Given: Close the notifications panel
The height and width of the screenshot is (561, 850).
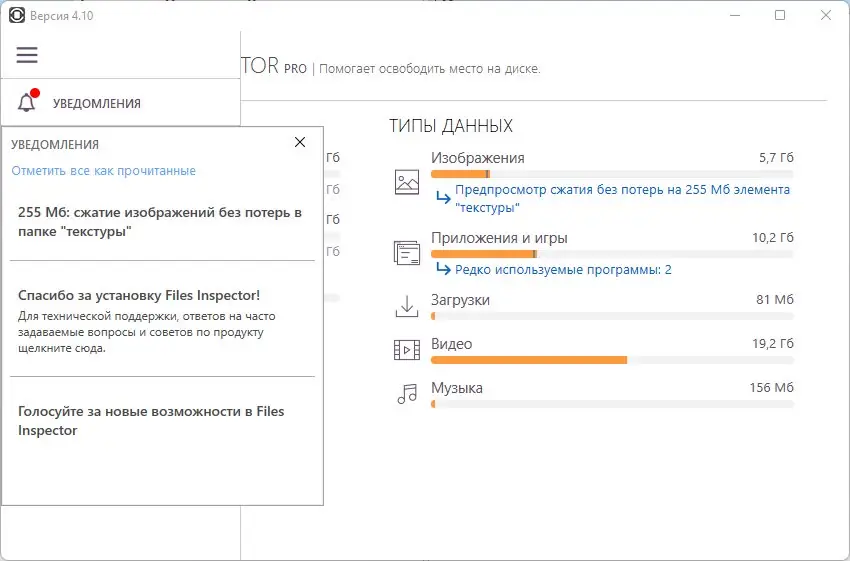Looking at the screenshot, I should [300, 143].
